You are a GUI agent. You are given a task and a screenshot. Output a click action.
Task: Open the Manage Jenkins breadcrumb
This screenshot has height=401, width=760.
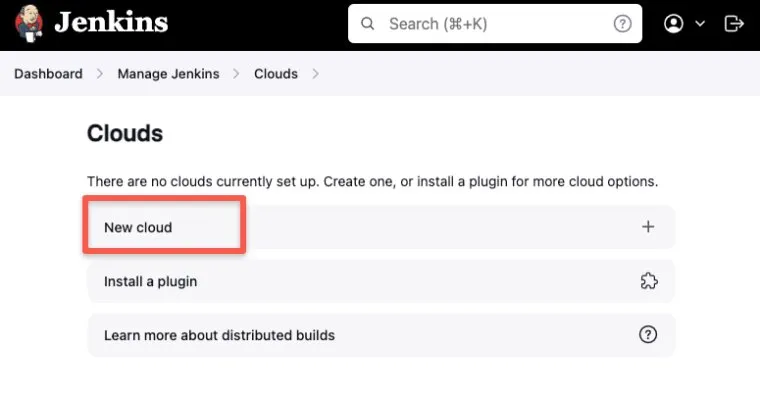point(168,74)
